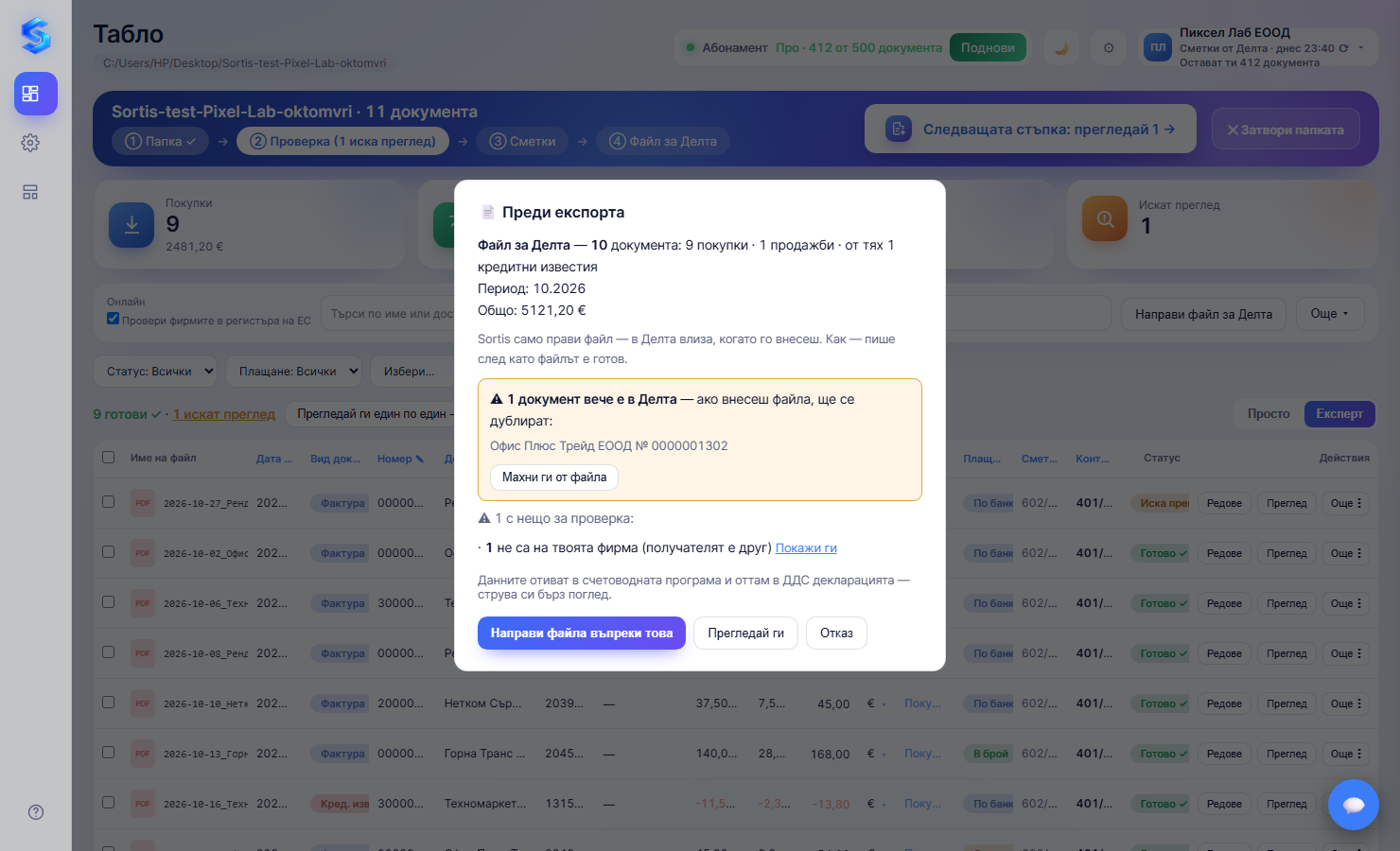Open settings gear in left sidebar
This screenshot has height=851, width=1400.
(30, 143)
